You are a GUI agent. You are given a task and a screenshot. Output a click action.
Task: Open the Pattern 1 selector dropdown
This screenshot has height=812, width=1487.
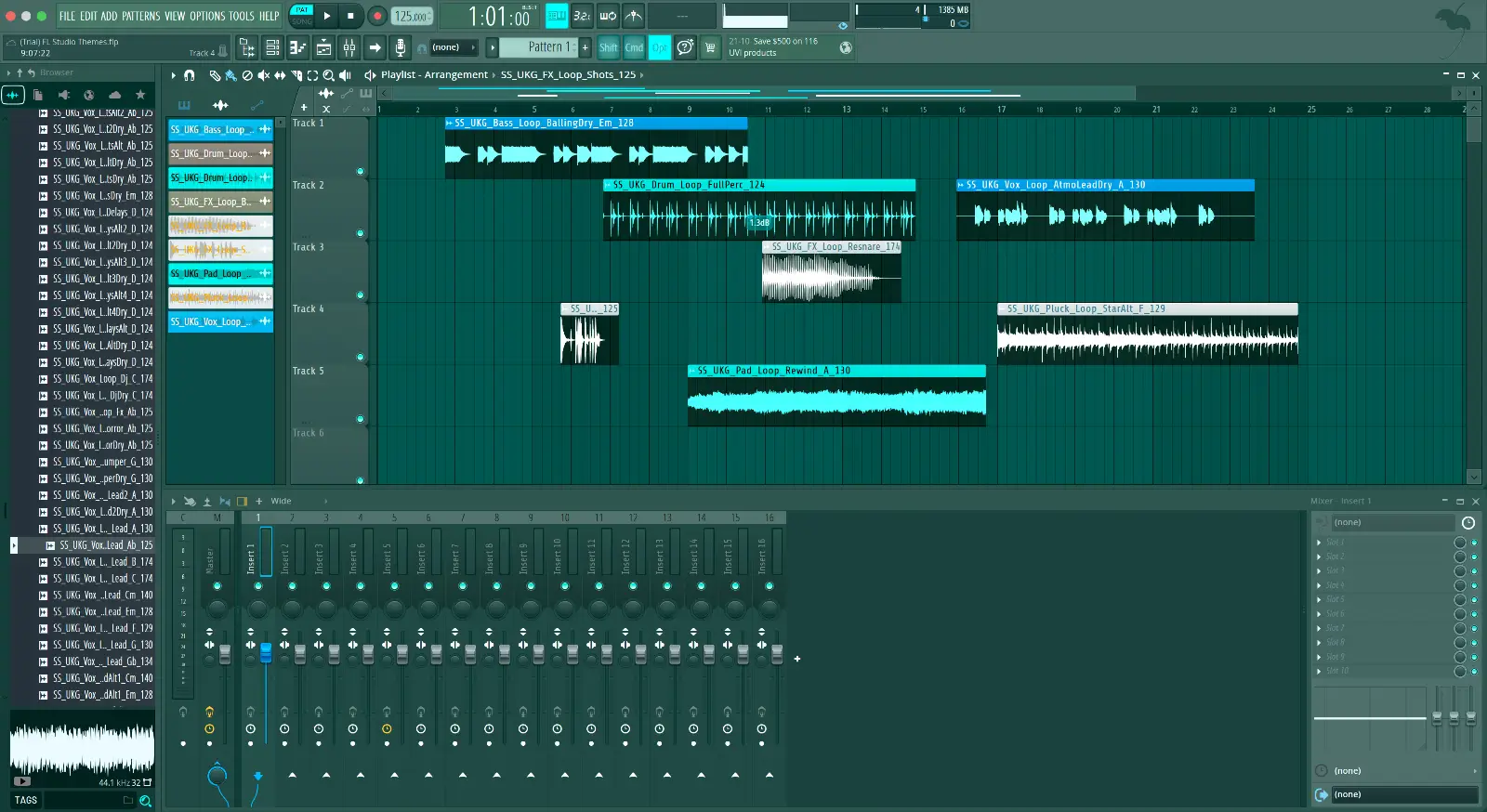click(538, 47)
